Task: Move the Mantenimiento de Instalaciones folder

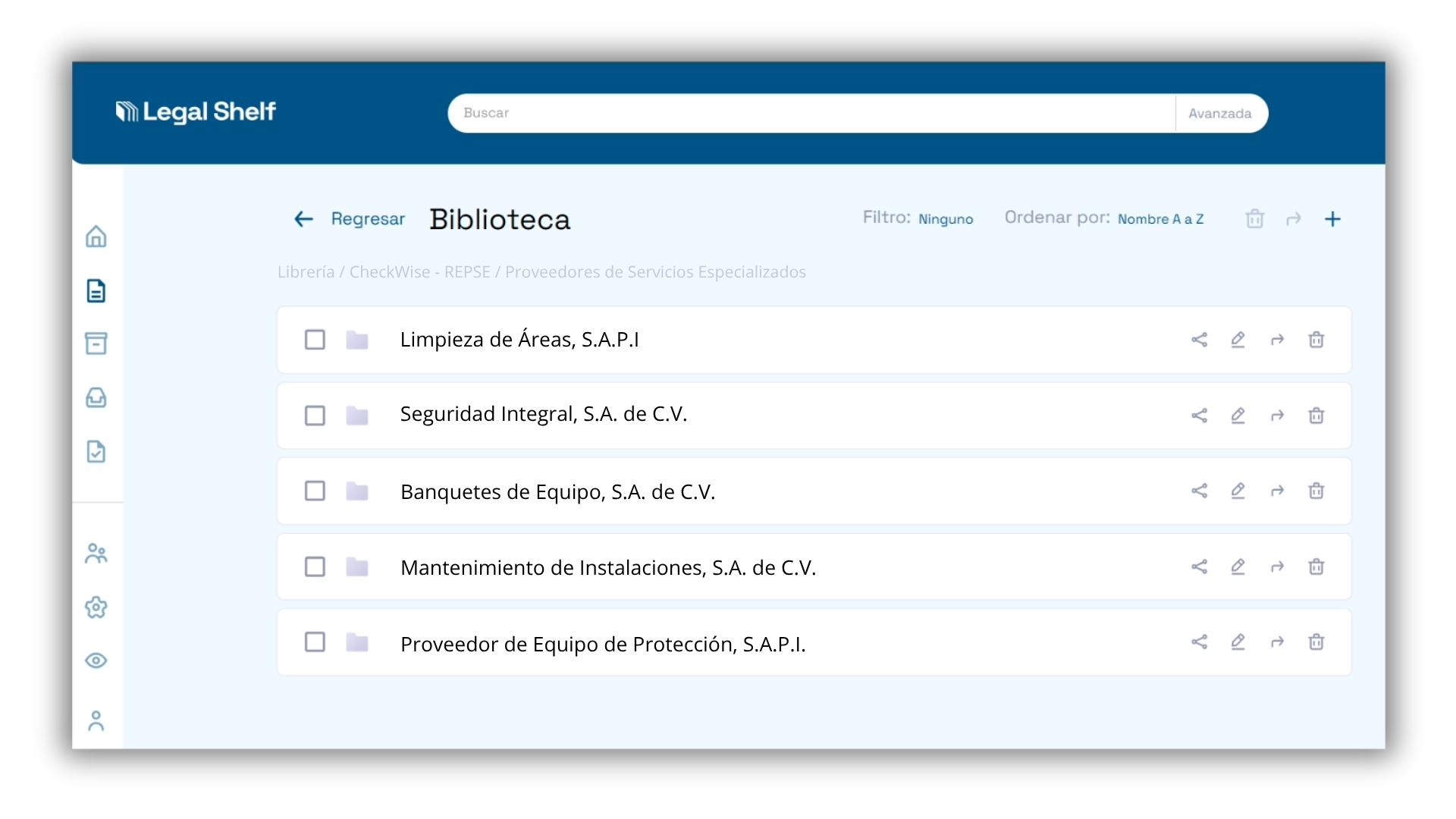Action: click(1278, 566)
